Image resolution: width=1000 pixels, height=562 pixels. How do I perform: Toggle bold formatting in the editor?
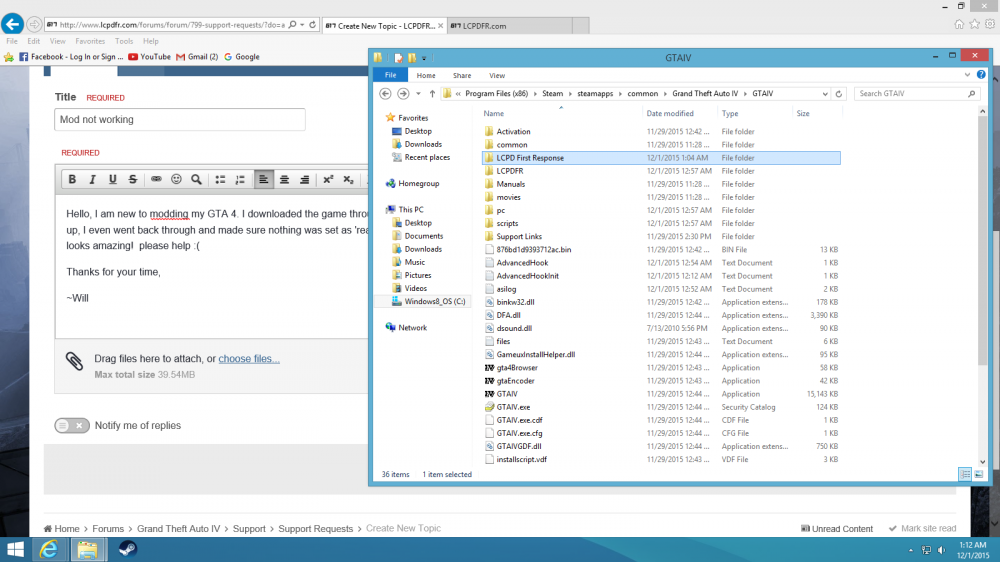coord(72,180)
